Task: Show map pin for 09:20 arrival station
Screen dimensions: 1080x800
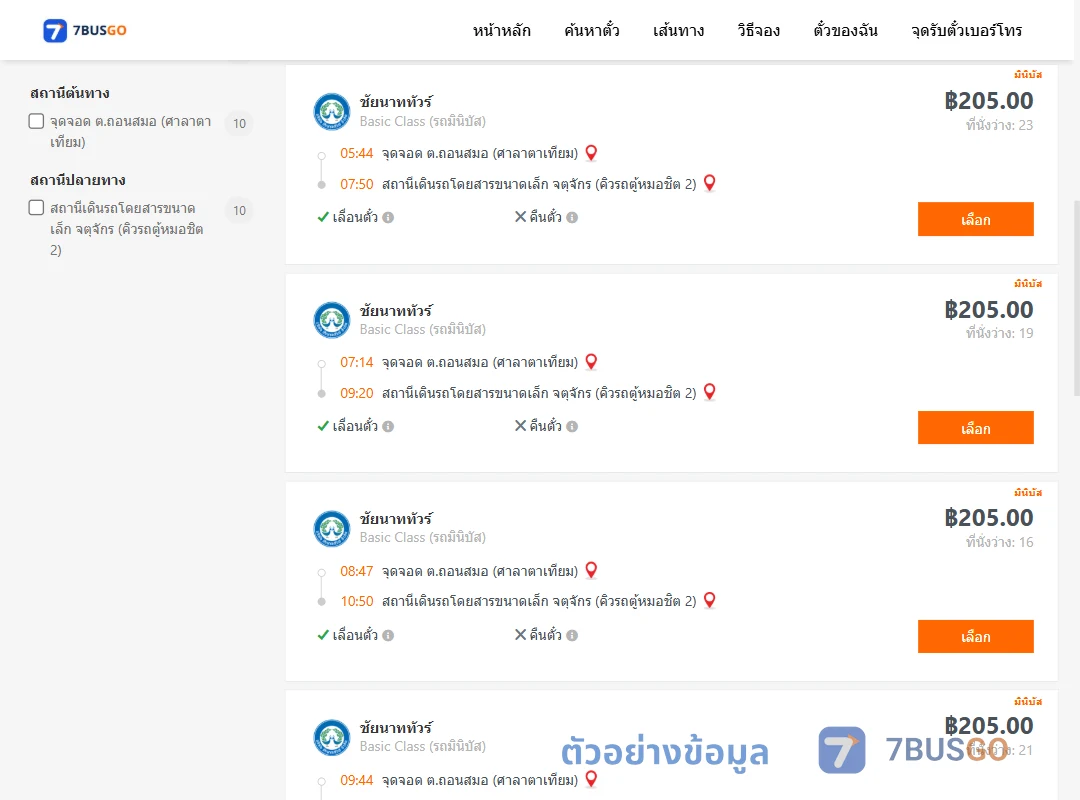Action: pos(709,392)
